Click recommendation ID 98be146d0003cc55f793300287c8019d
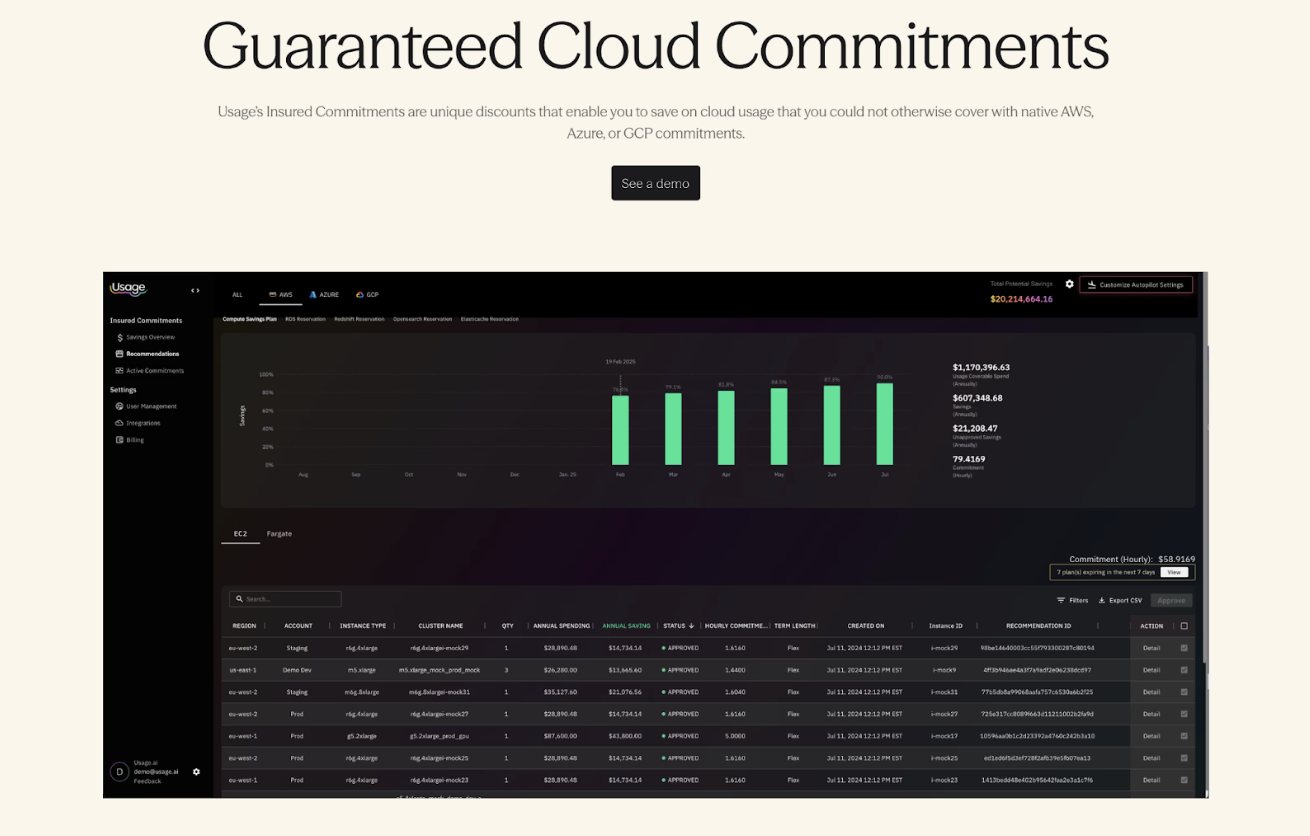The height and width of the screenshot is (836, 1310). (1037, 648)
